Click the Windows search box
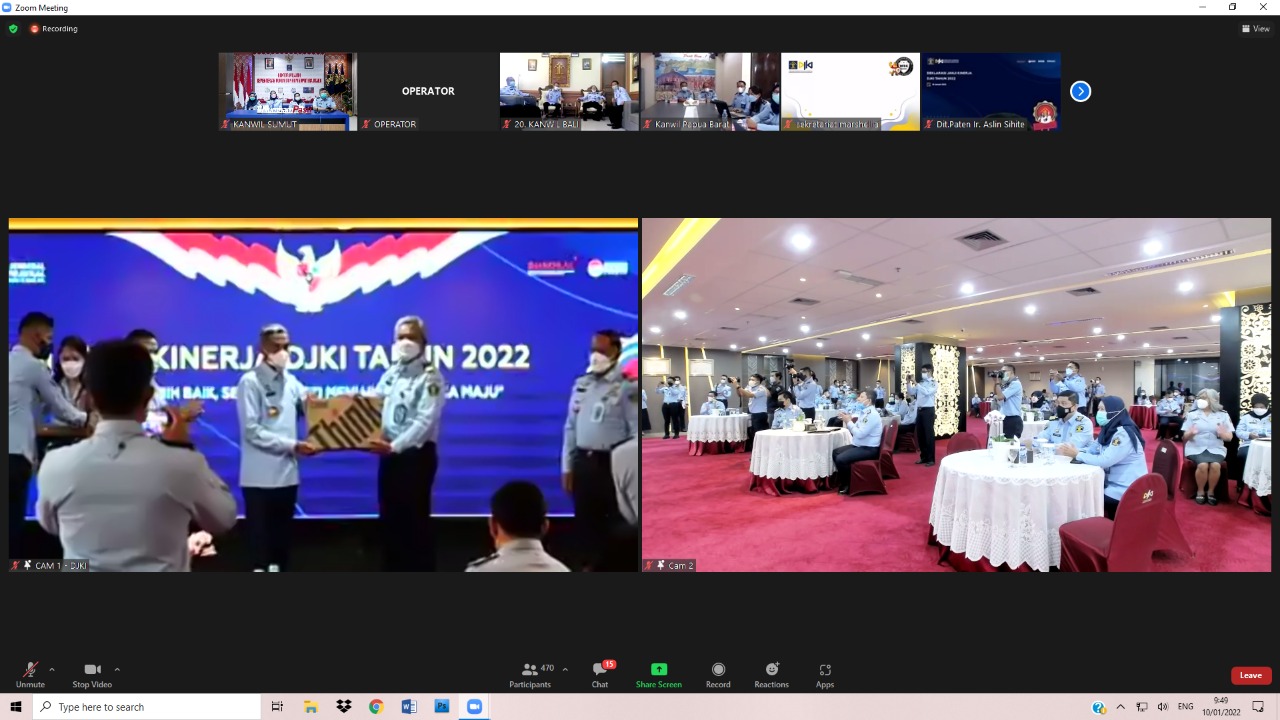 (x=148, y=707)
